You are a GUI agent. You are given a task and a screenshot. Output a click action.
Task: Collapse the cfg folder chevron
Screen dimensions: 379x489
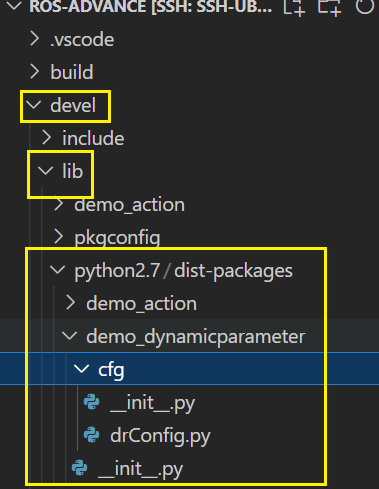pos(82,369)
